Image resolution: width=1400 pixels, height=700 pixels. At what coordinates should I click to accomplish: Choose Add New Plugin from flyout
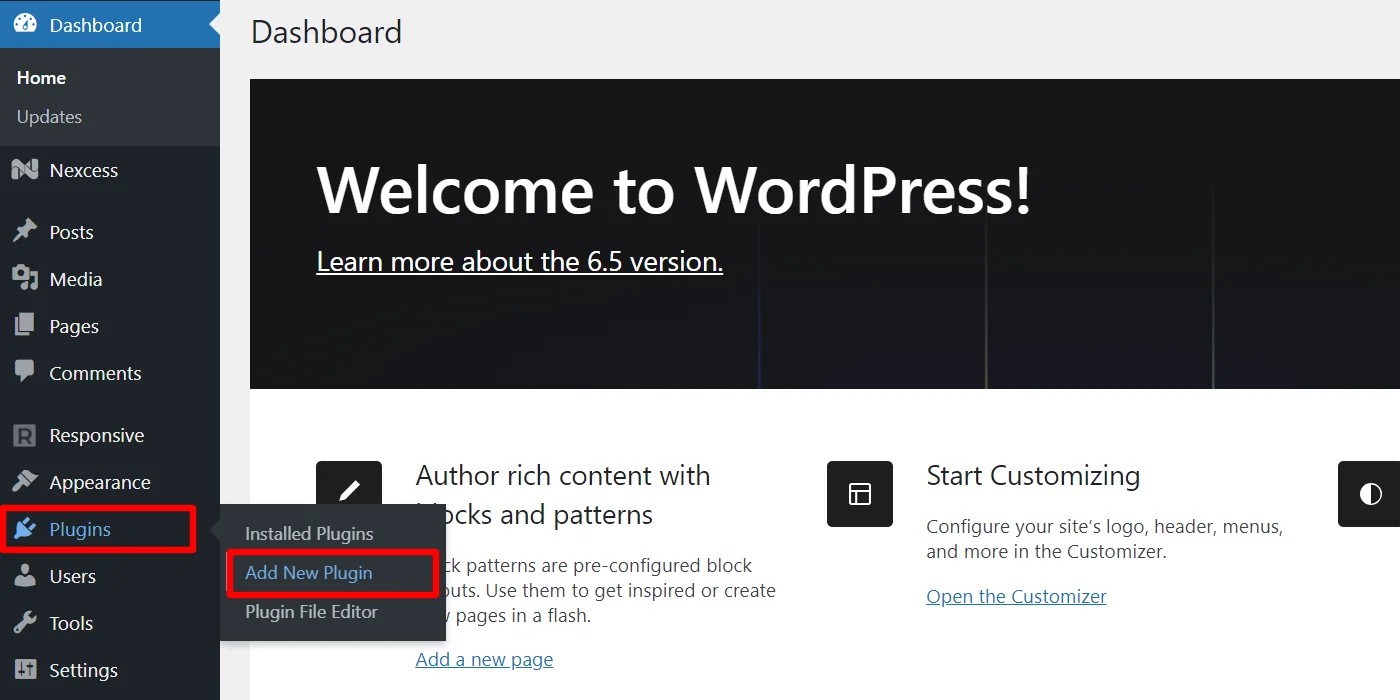(x=309, y=573)
